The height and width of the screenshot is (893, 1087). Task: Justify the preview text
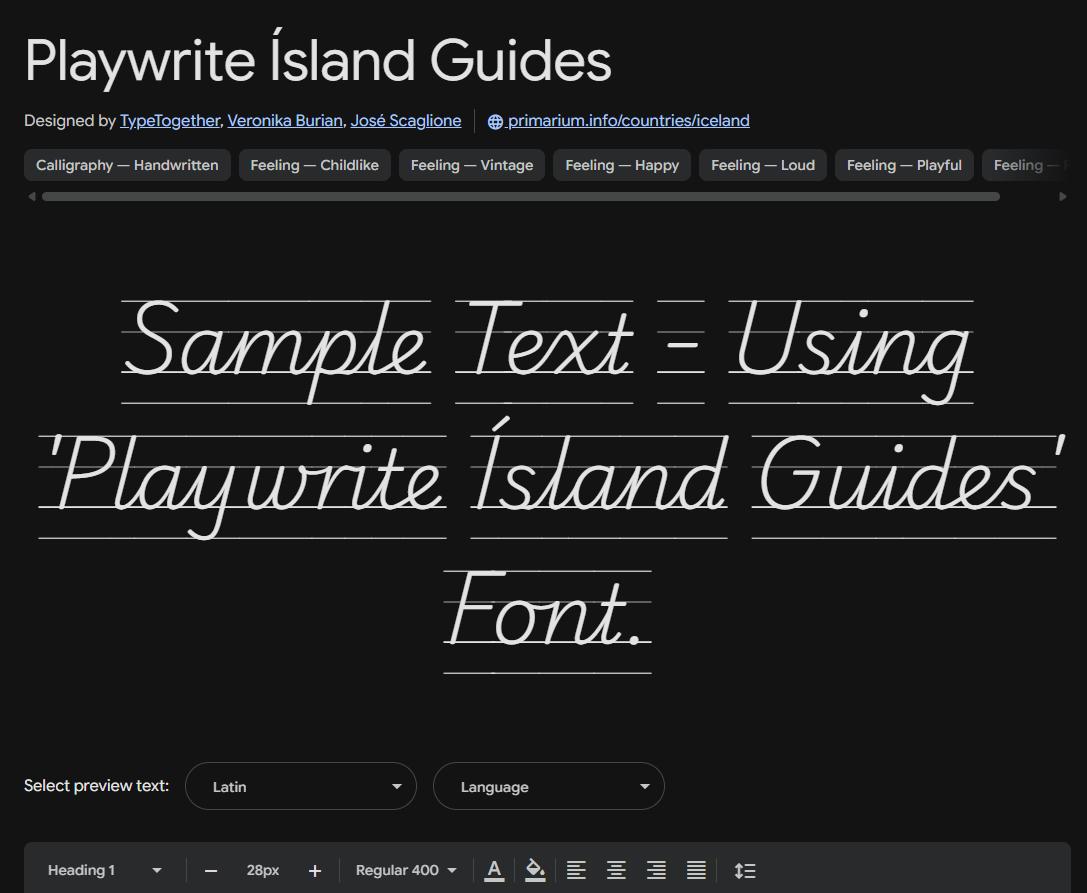(696, 870)
